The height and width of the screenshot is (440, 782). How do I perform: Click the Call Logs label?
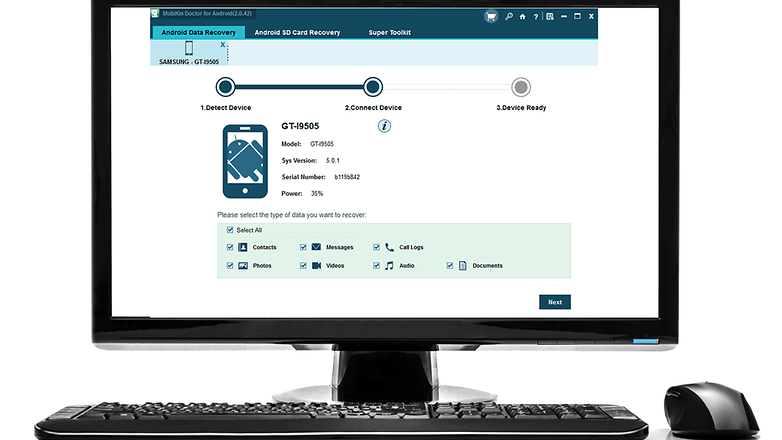coord(411,247)
